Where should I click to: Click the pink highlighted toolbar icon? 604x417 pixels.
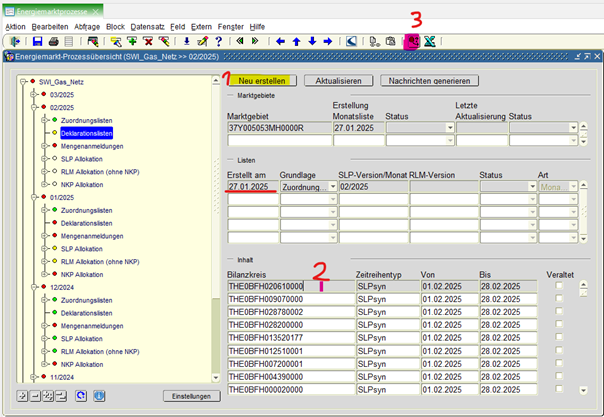click(410, 42)
